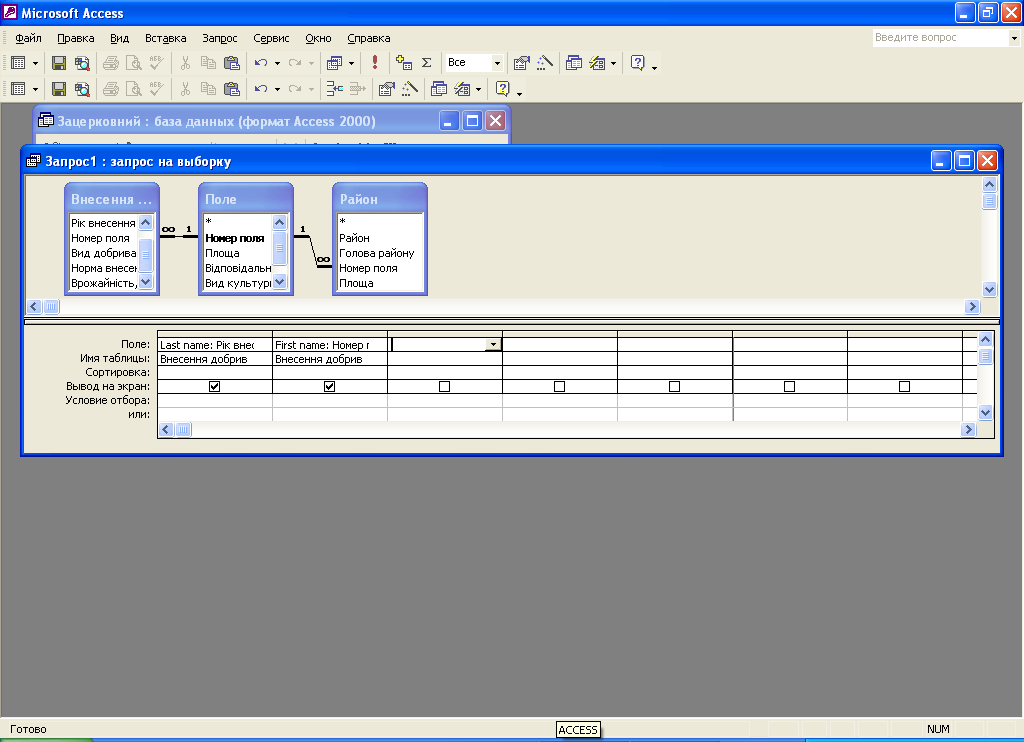Click the Insert Rows icon in the lower toolbar
This screenshot has height=742, width=1024.
pyautogui.click(x=335, y=89)
